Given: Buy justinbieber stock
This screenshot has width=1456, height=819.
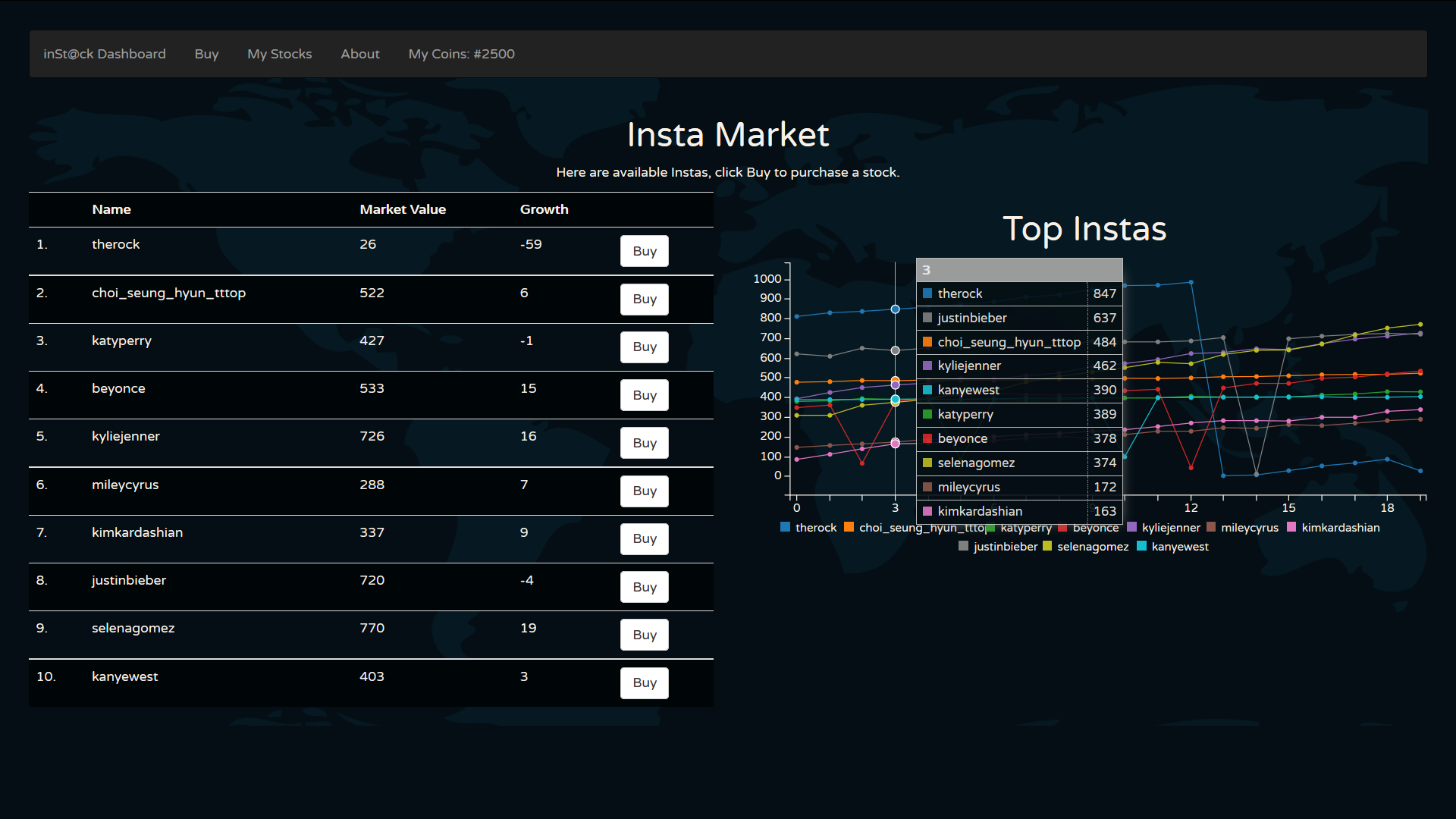Looking at the screenshot, I should click(x=644, y=587).
